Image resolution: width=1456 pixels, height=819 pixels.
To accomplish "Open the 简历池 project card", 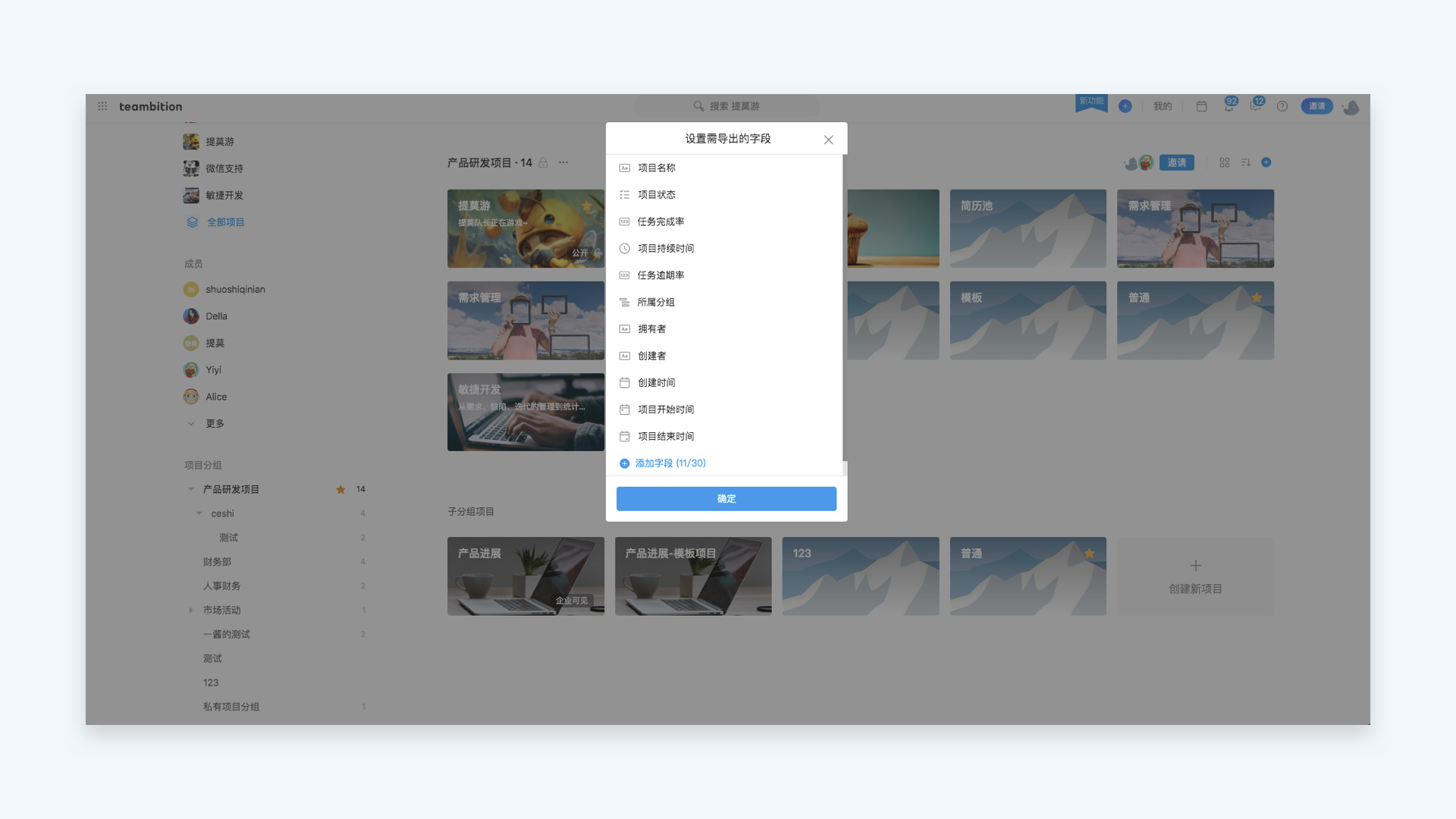I will point(1028,228).
